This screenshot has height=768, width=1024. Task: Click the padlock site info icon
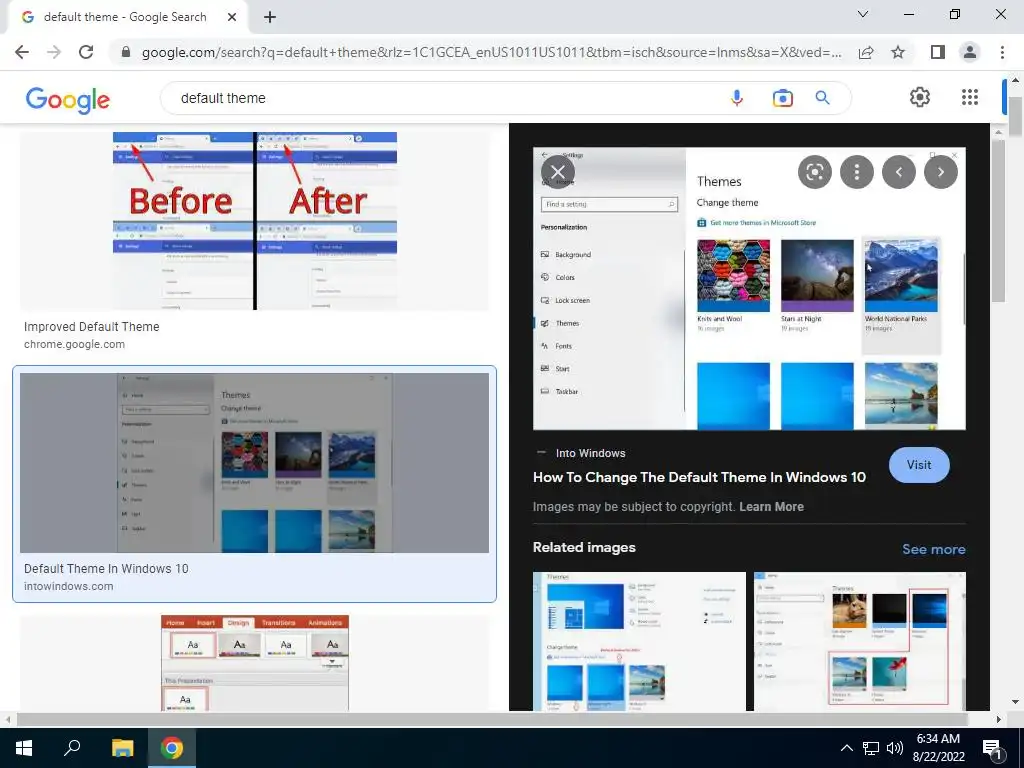coord(126,52)
